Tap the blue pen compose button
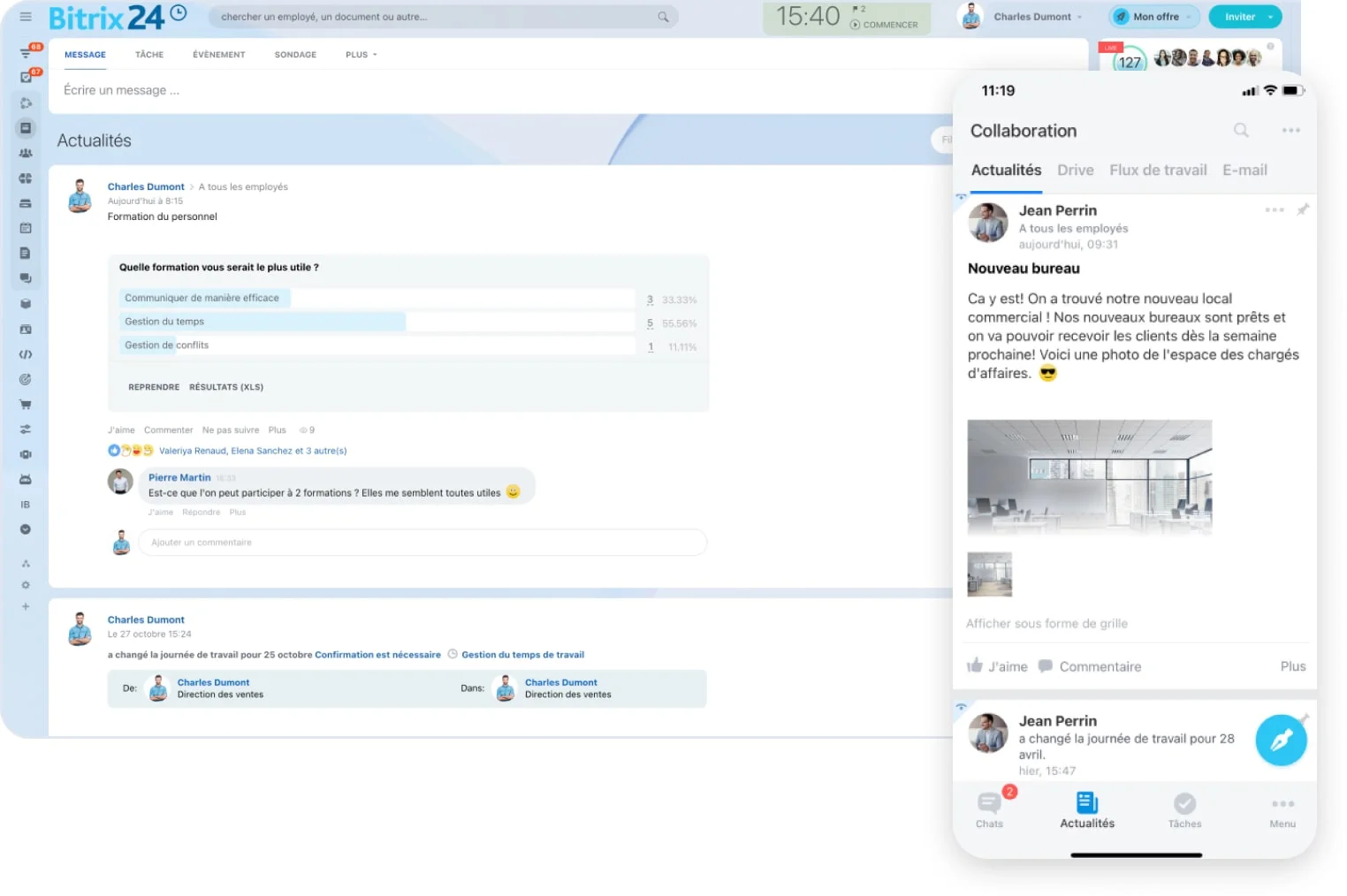This screenshot has height=896, width=1347. click(1281, 740)
